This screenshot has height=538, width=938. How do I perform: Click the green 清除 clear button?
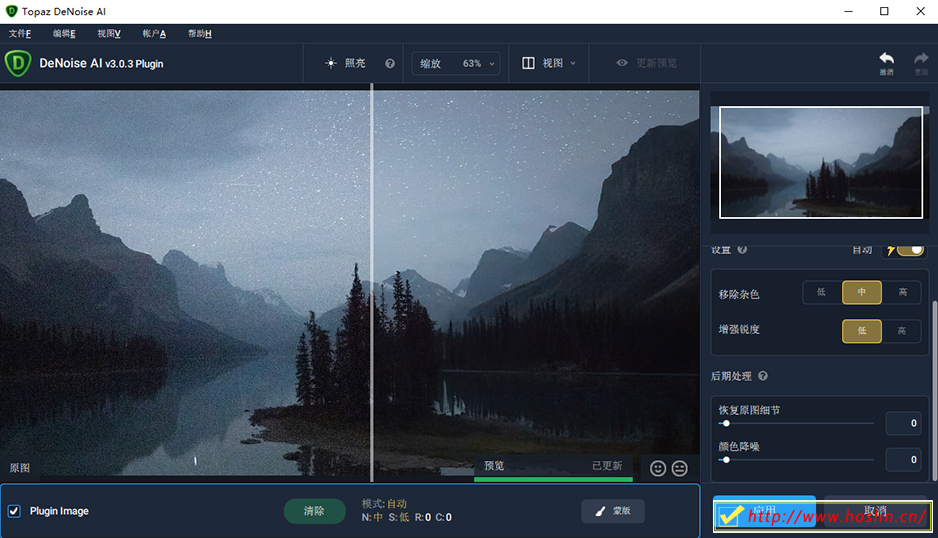[314, 511]
